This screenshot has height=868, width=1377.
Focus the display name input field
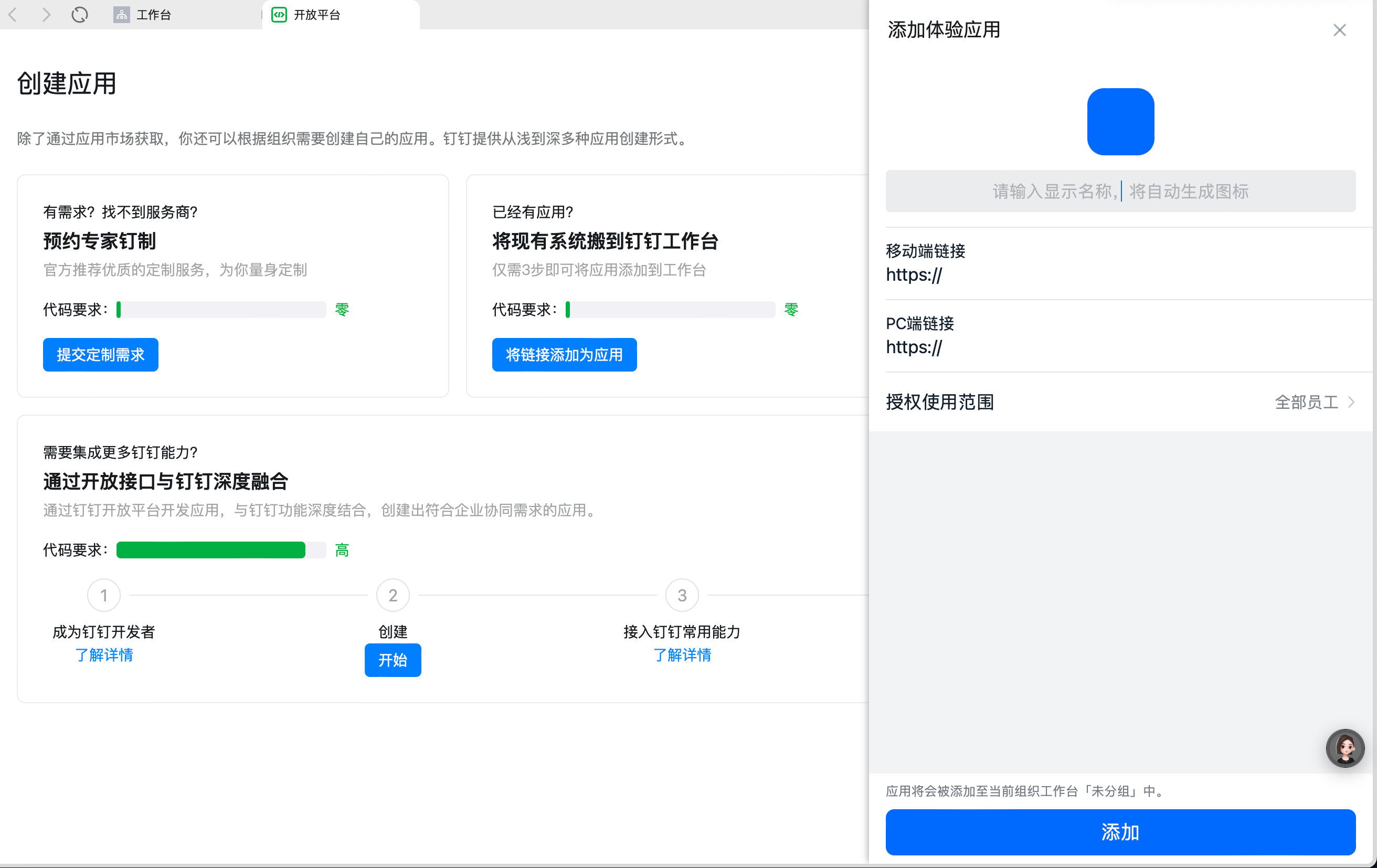pos(1120,191)
